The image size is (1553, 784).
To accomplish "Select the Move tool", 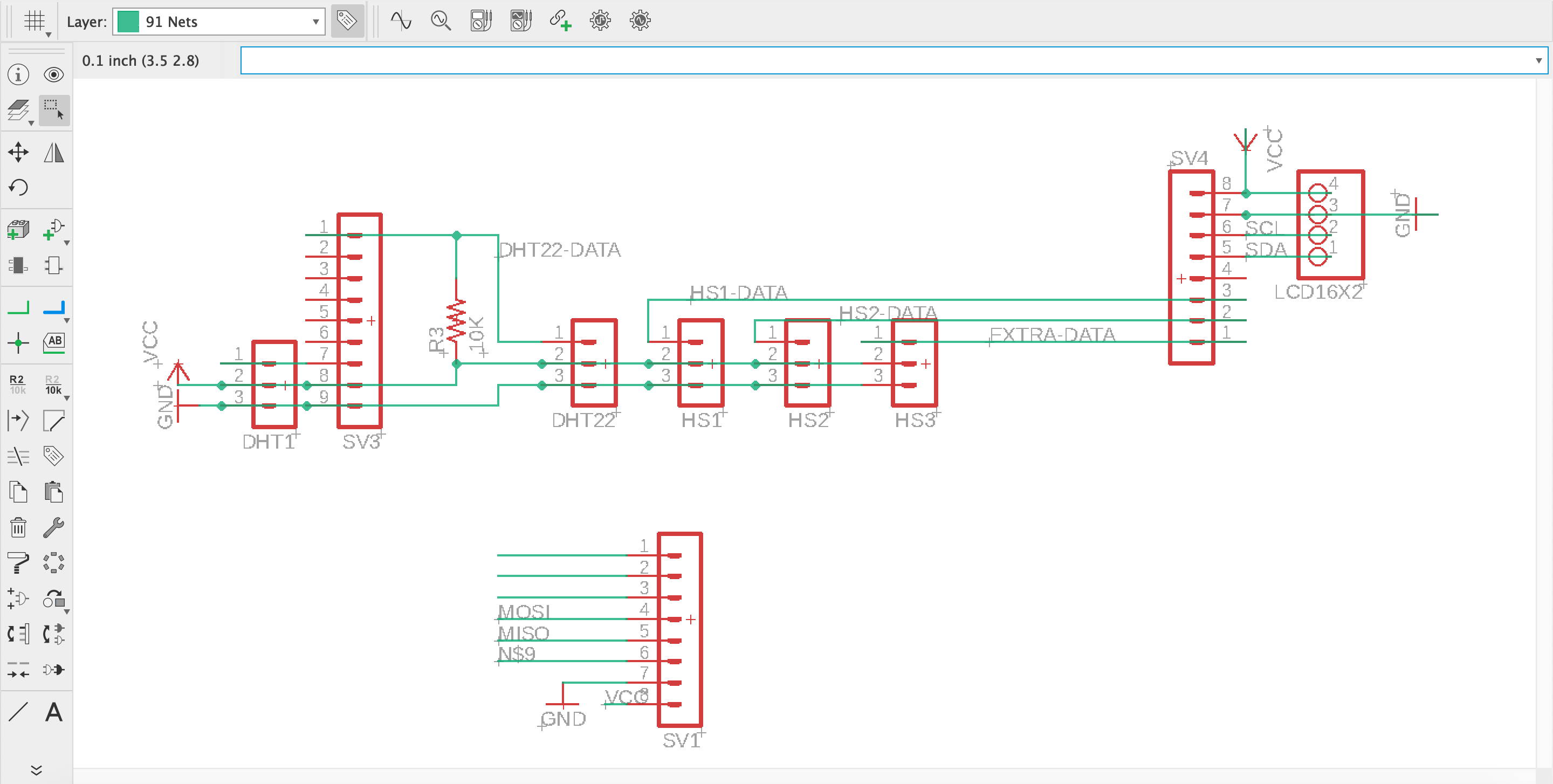I will [18, 152].
